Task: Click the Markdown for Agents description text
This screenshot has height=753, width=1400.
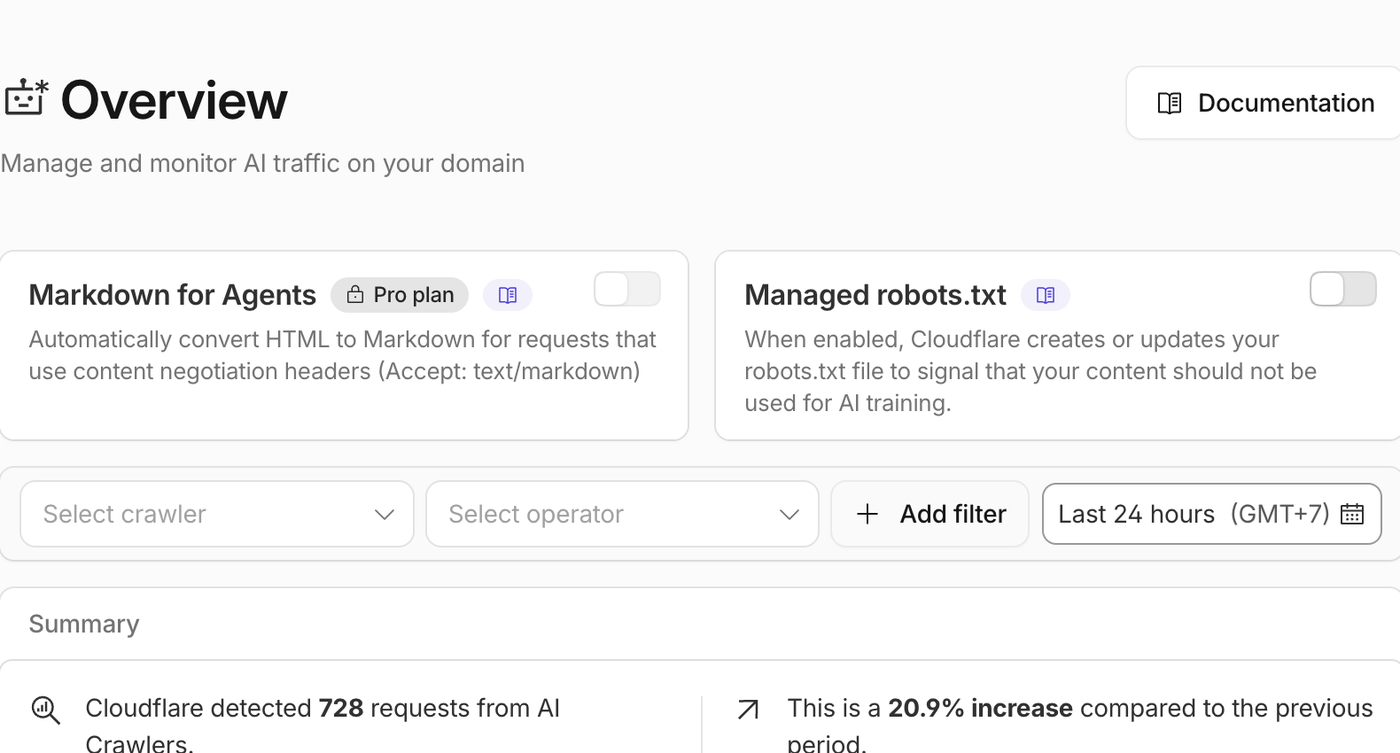Action: point(342,355)
